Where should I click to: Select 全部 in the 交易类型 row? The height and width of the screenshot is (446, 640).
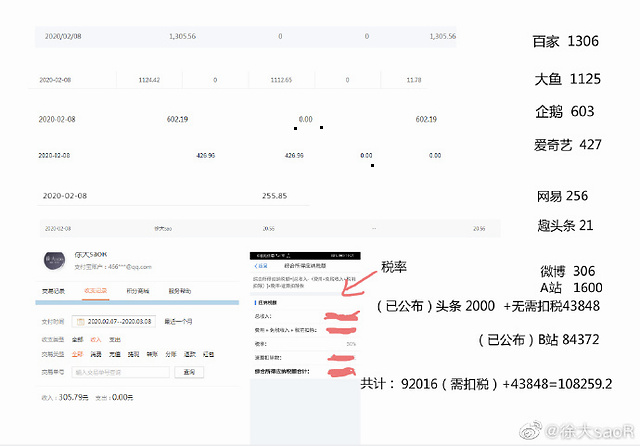click(78, 354)
